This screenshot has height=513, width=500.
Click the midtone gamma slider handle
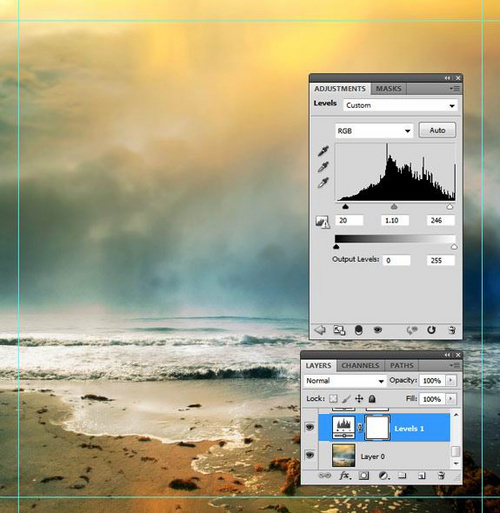(394, 207)
